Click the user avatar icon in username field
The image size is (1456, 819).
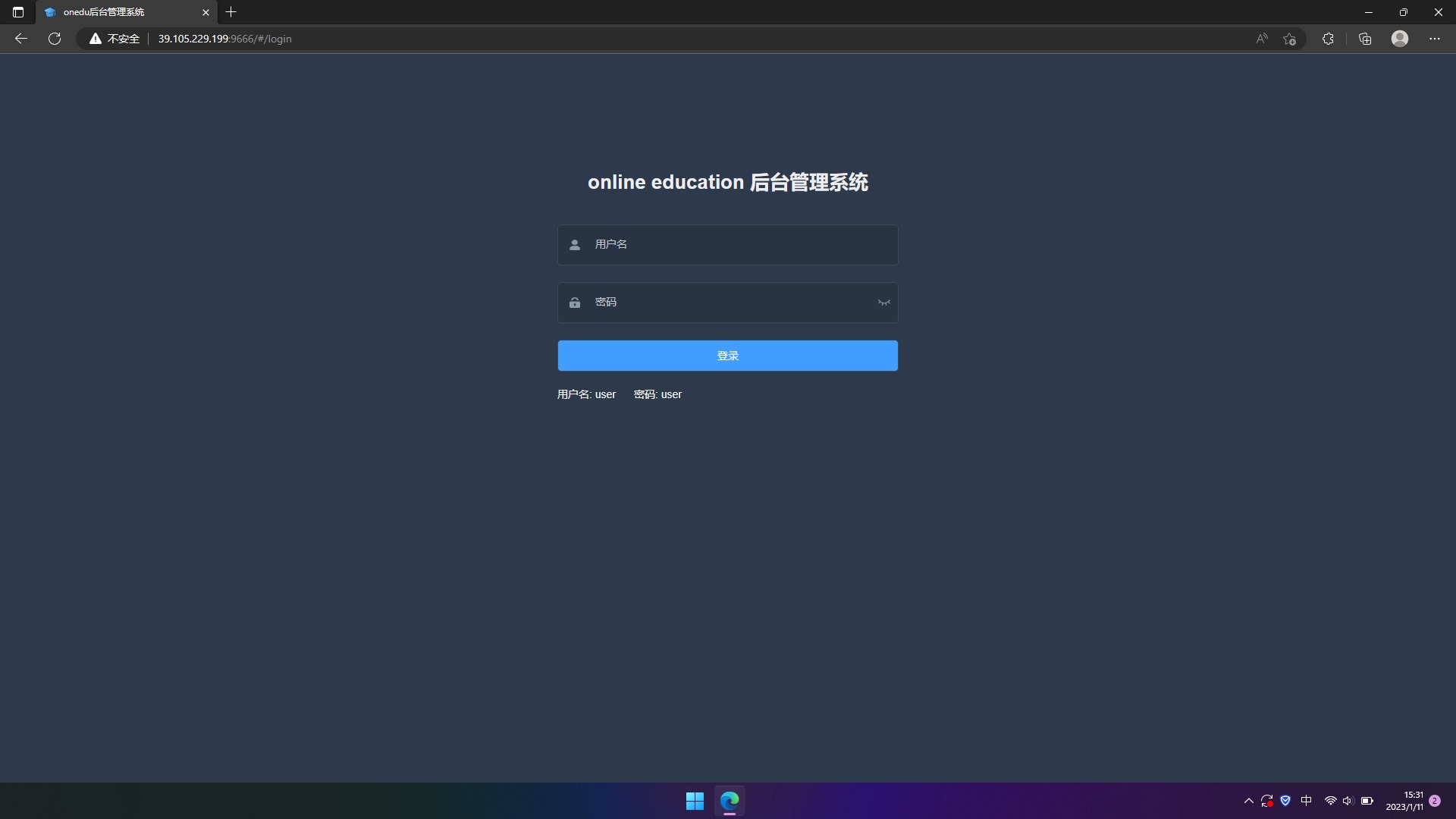point(575,244)
